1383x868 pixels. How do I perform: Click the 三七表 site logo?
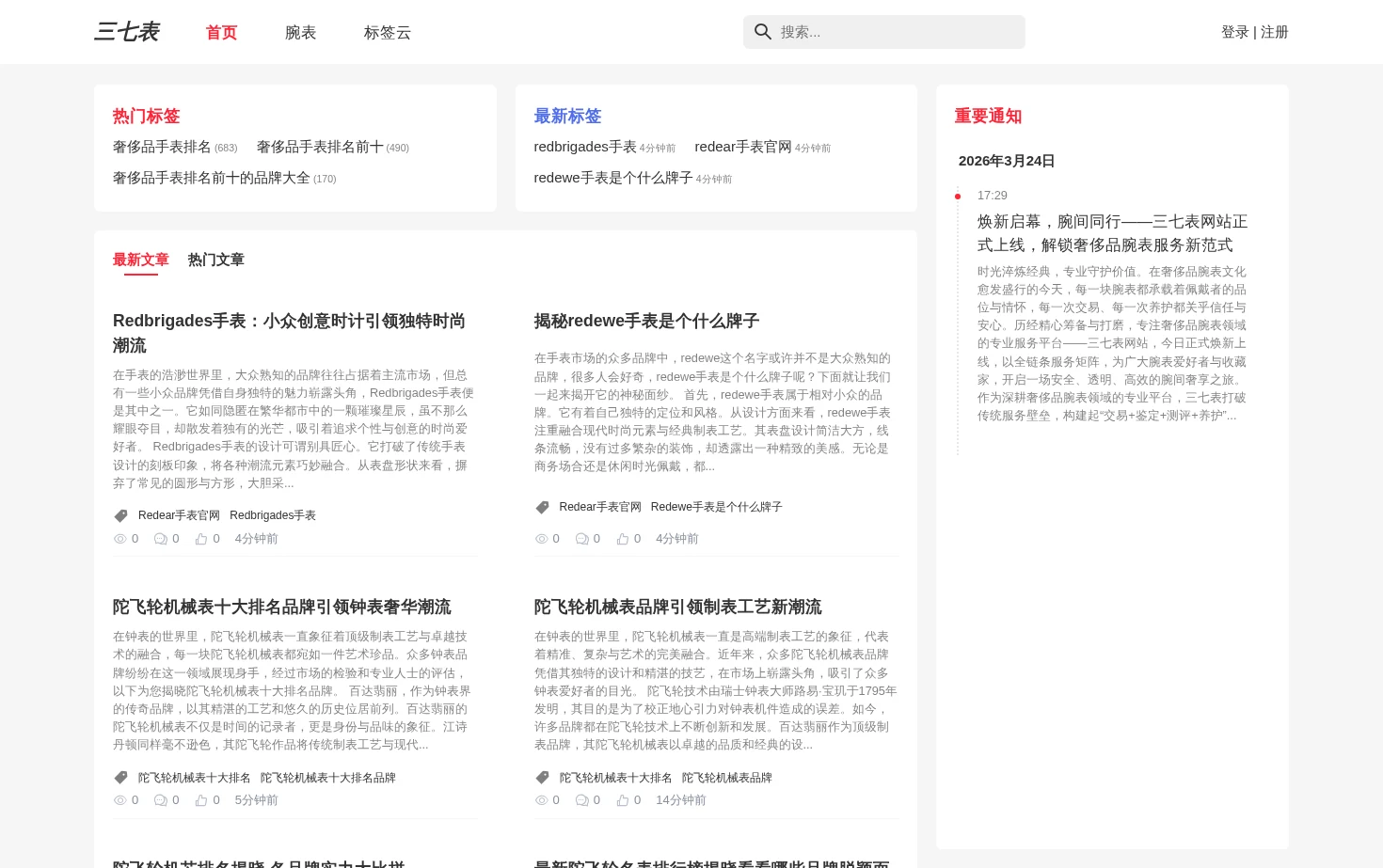(127, 32)
